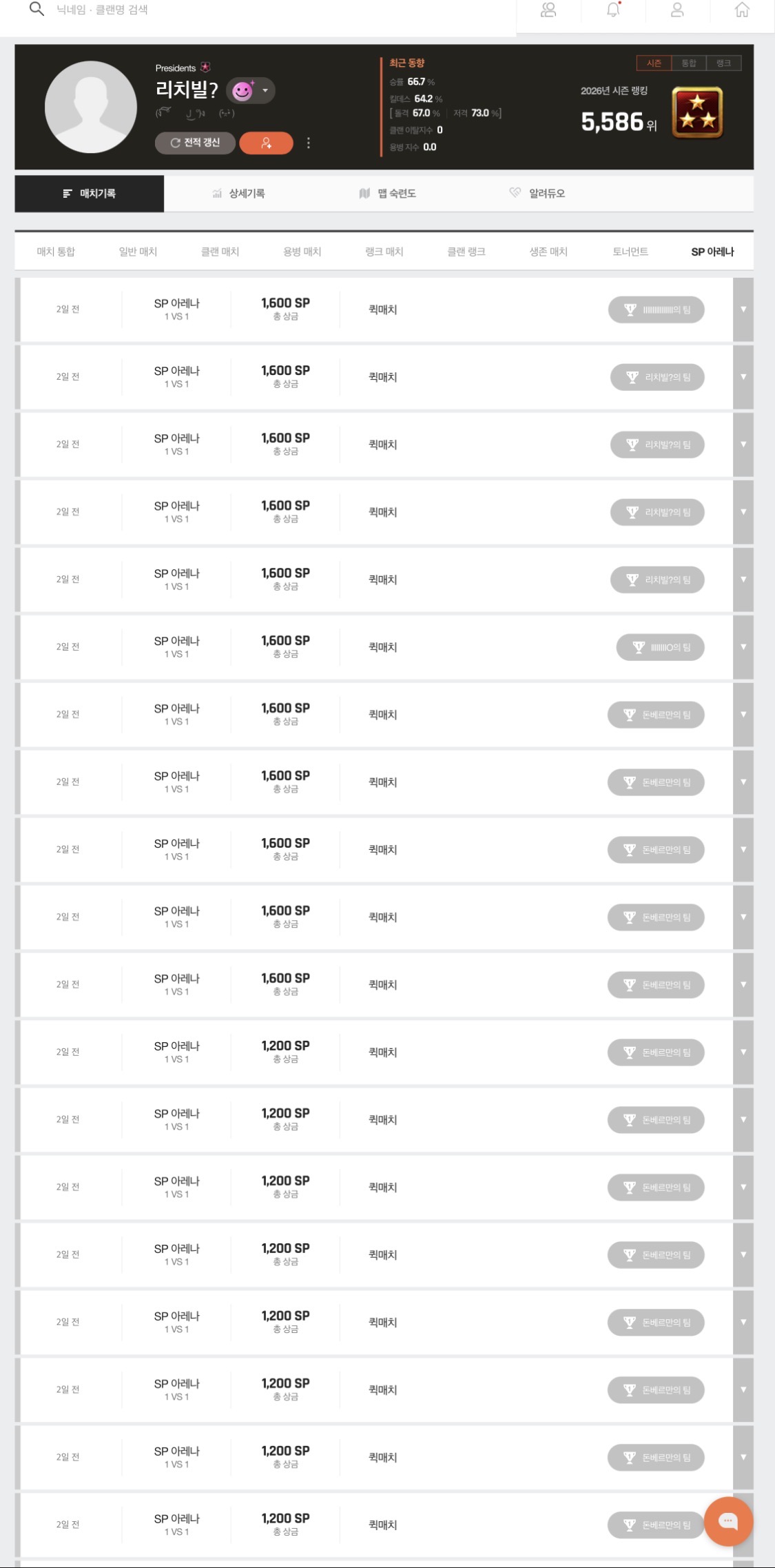Click the IIIIIIO의 팀 winner badge
Viewport: 775px width, 1568px height.
pos(660,647)
